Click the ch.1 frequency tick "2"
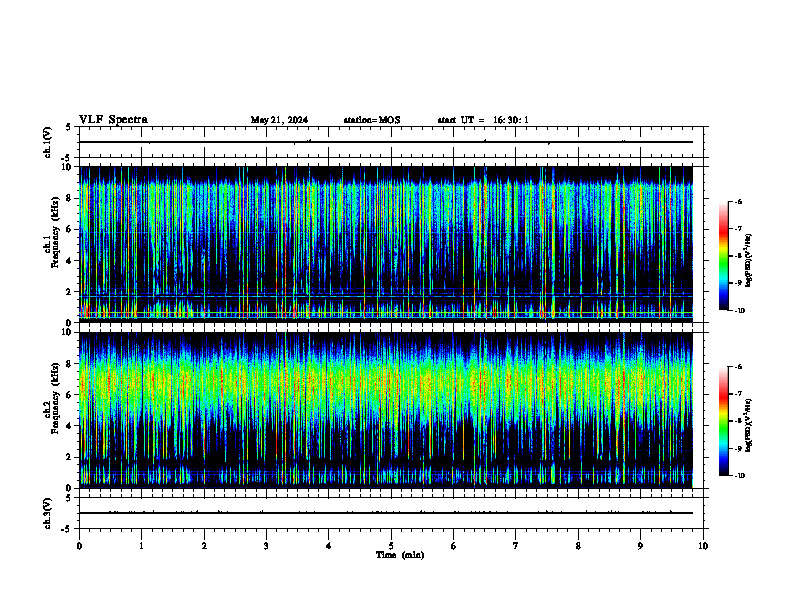Screen dimensions: 792x612 coord(70,292)
